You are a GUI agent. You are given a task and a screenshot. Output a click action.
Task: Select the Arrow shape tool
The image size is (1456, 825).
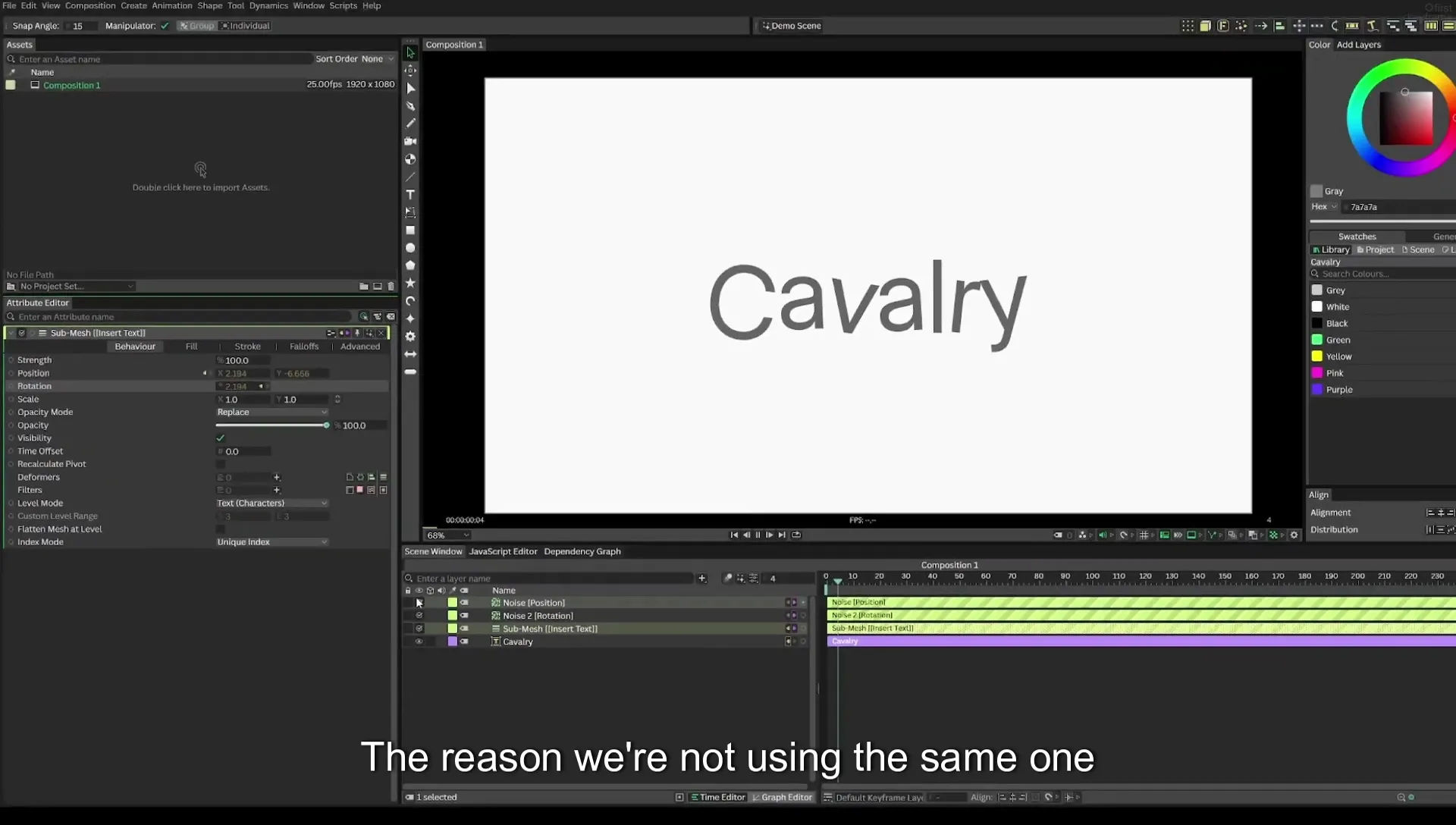410,354
